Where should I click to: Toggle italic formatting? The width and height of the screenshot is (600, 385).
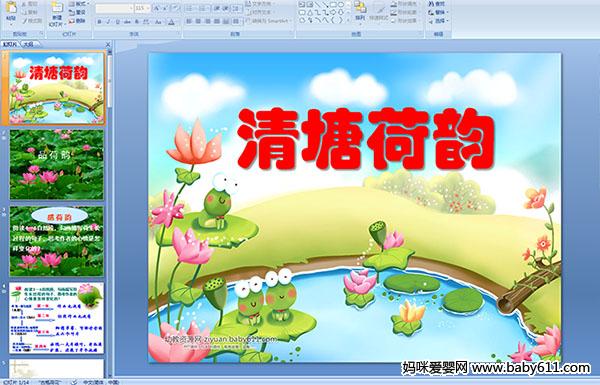[x=108, y=22]
